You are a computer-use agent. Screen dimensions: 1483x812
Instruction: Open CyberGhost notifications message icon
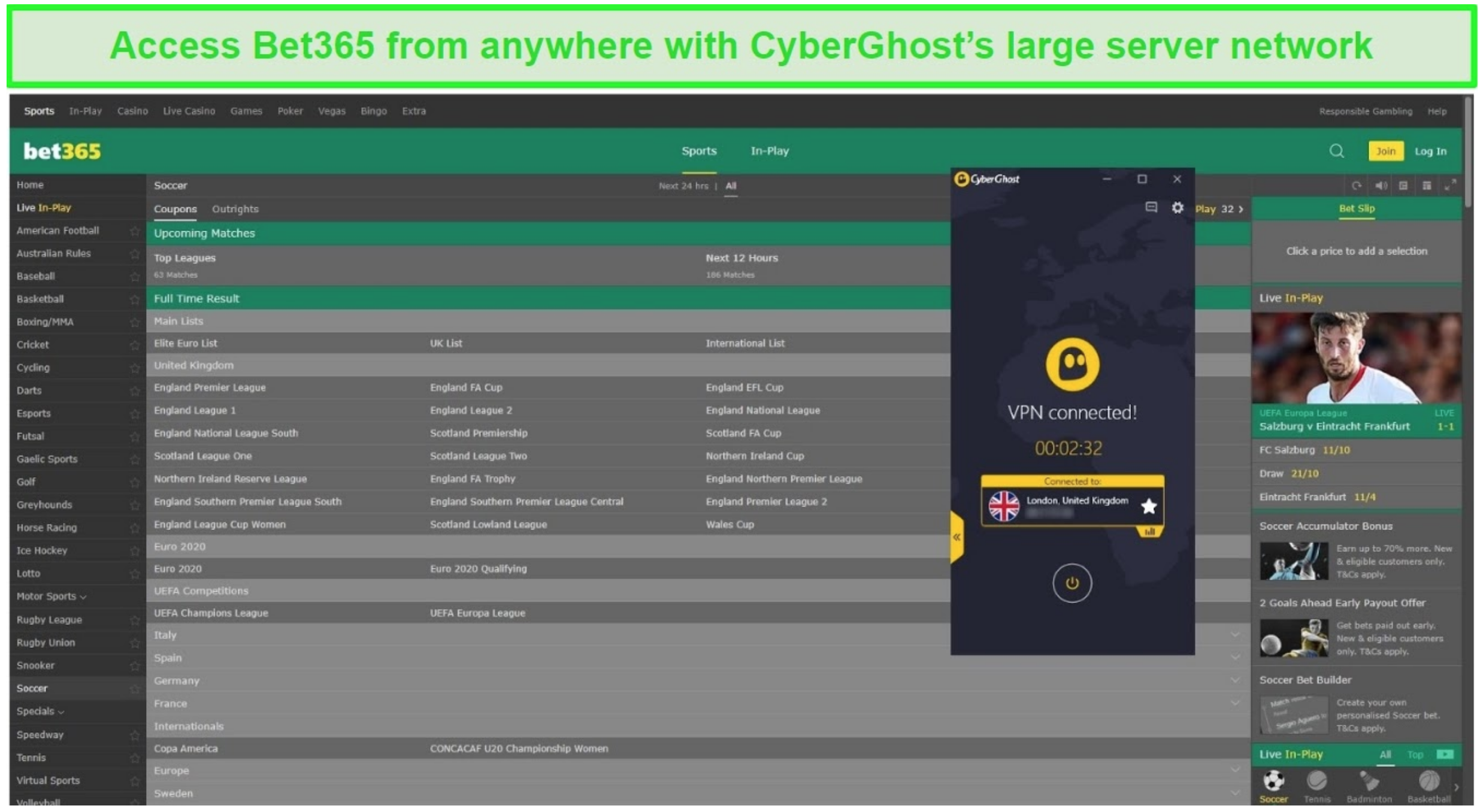pyautogui.click(x=1151, y=208)
